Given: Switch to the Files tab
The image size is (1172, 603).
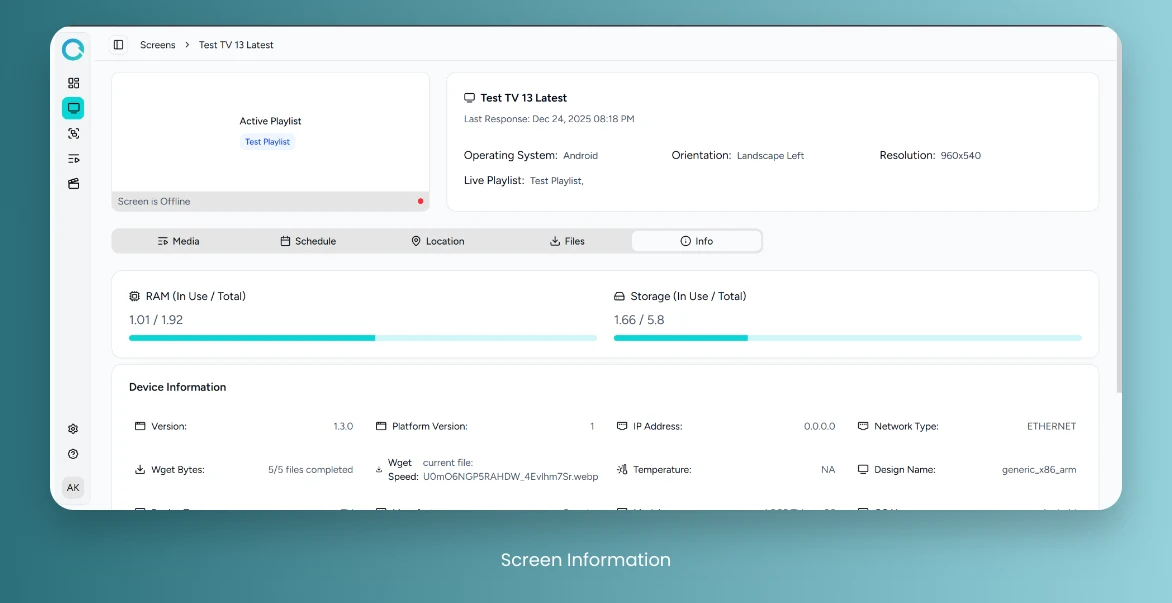Looking at the screenshot, I should click(567, 241).
